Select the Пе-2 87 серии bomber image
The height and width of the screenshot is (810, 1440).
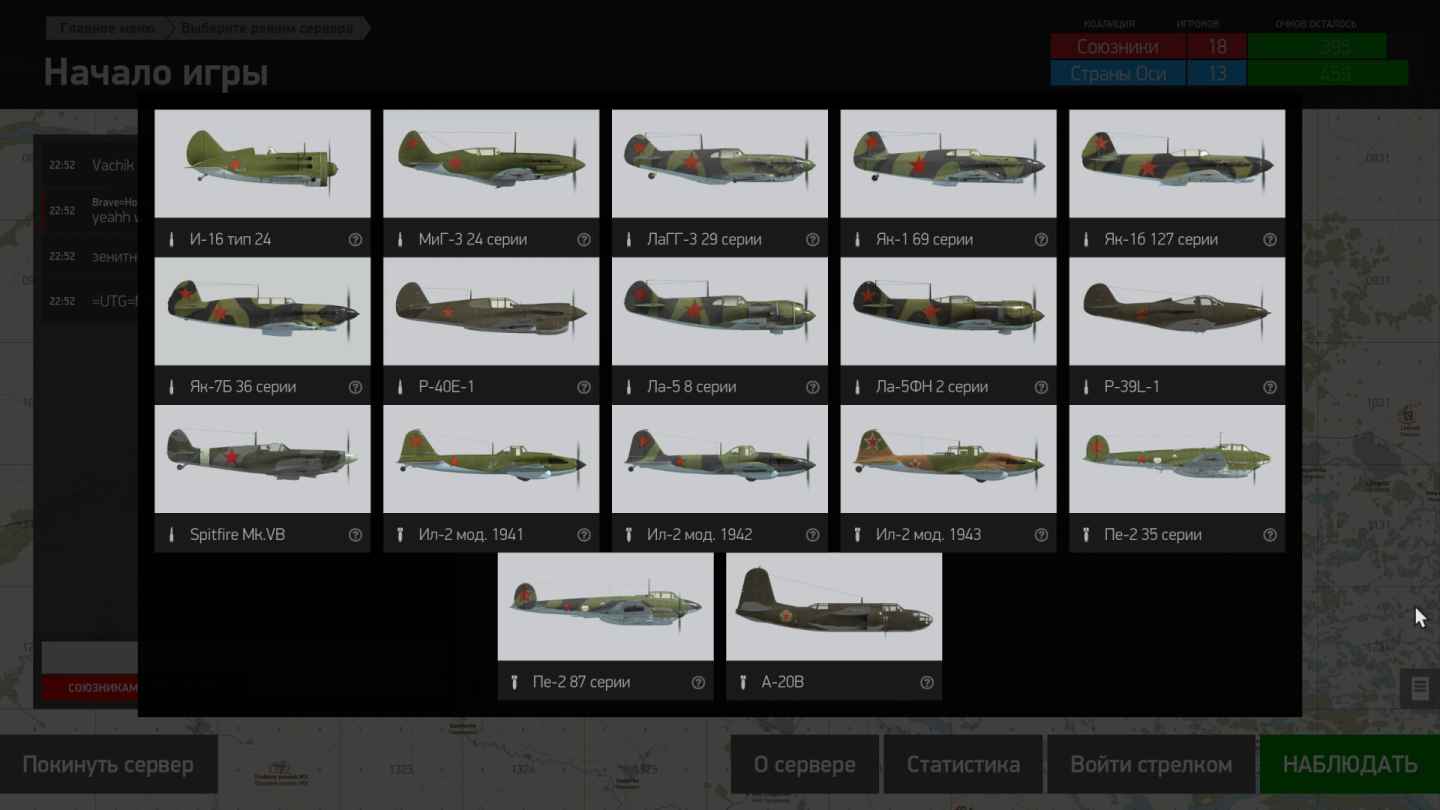click(x=606, y=607)
